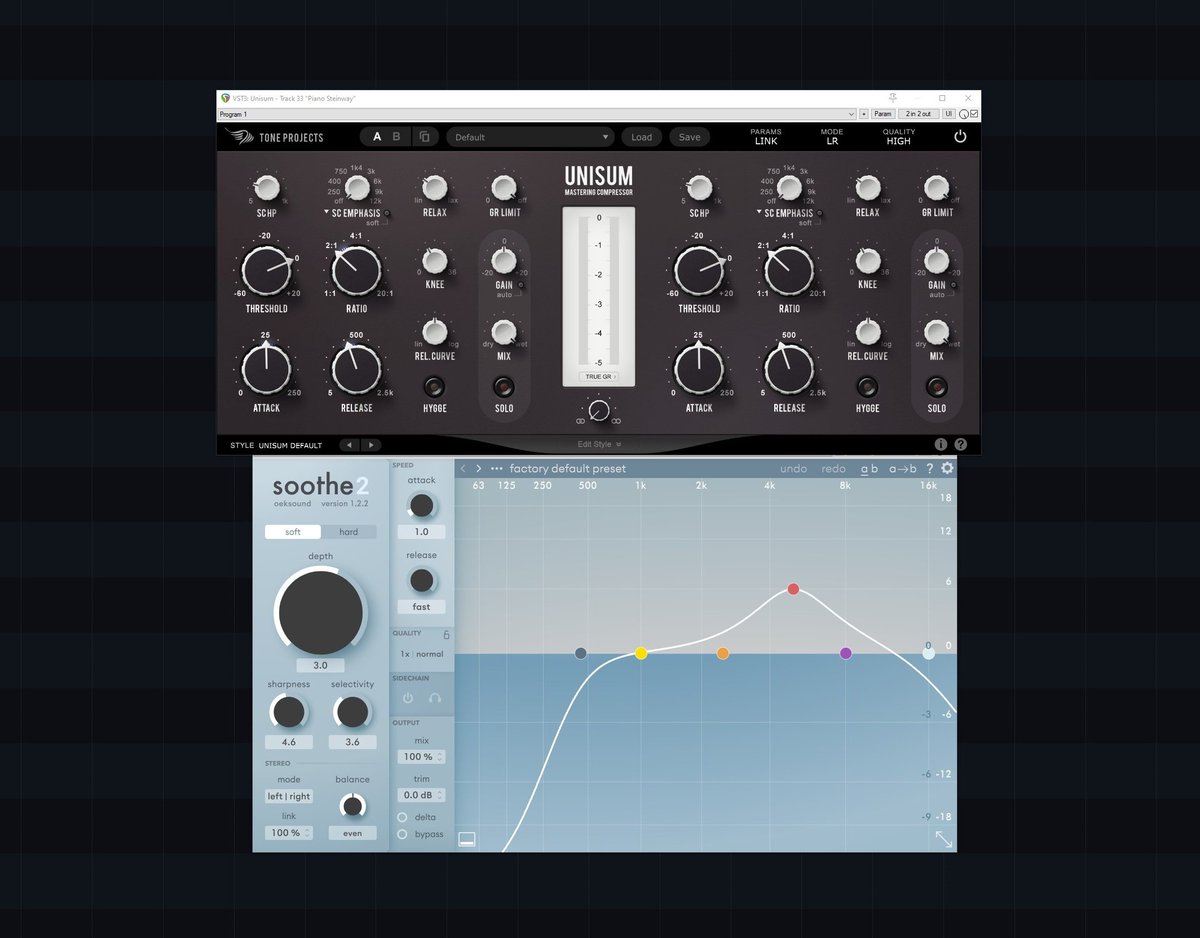Click the soothe2 depth value field 3.0
This screenshot has height=938, width=1200.
[321, 665]
